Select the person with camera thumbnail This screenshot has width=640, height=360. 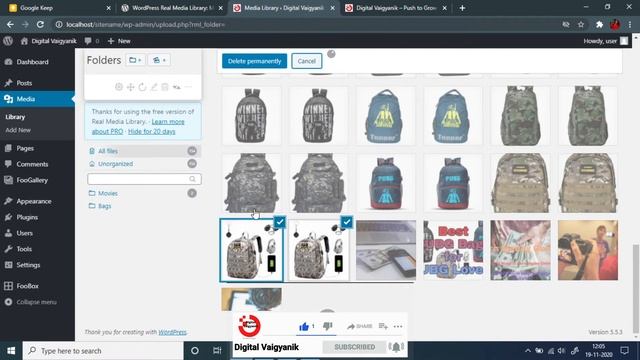[x=588, y=250]
